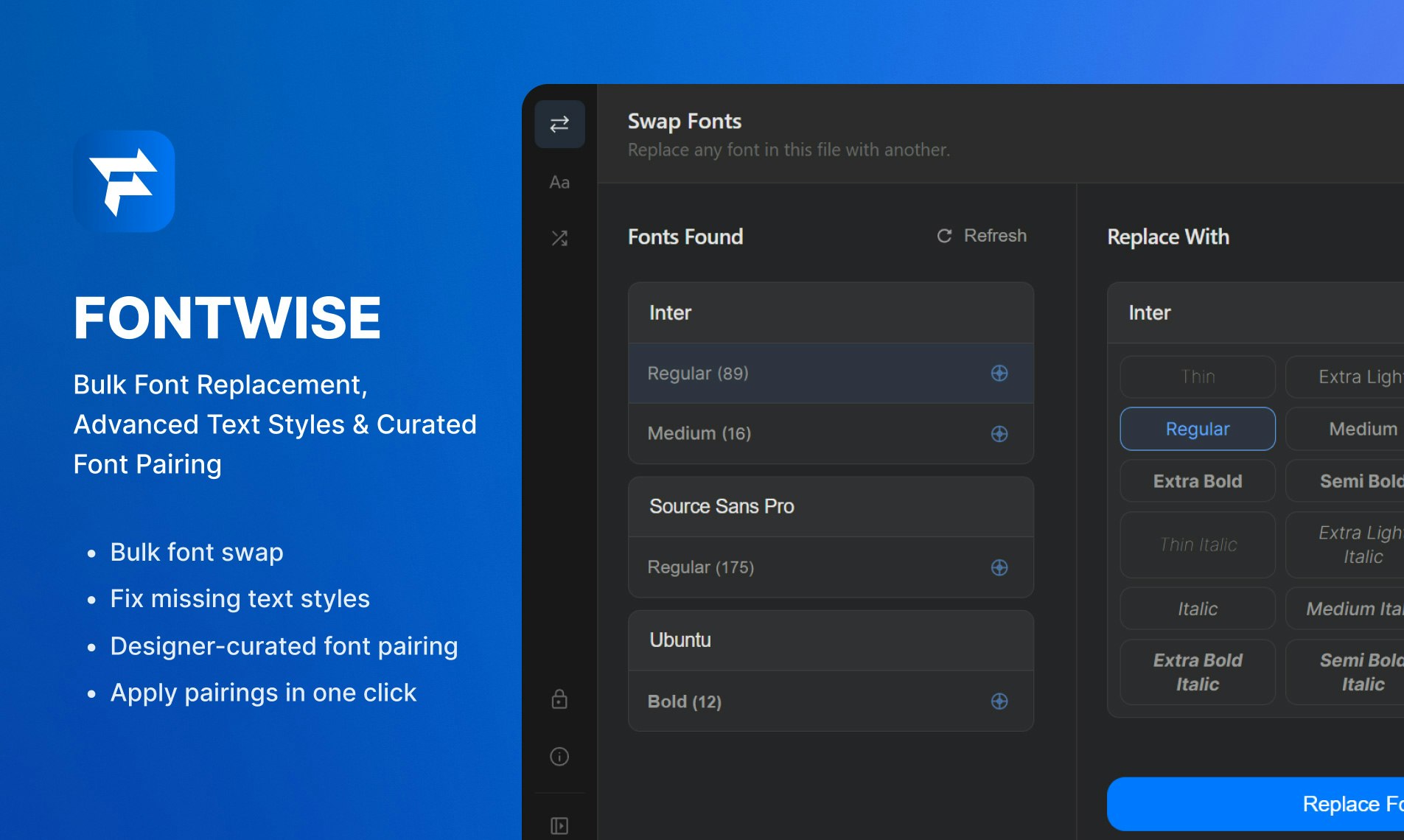Click the blue Replace Fonts button
Screen dimensions: 1404x840
[x=1256, y=804]
